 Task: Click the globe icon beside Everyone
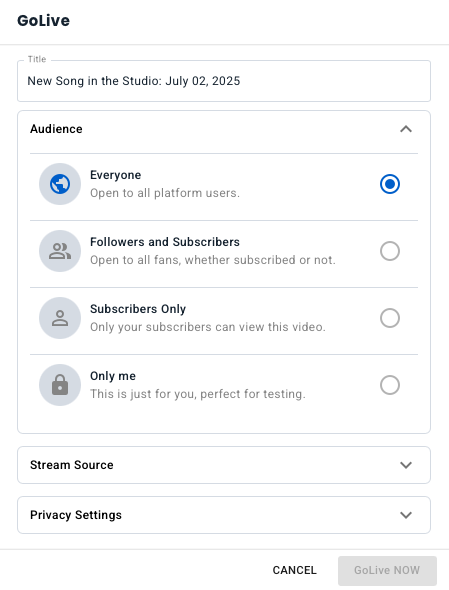(x=60, y=184)
